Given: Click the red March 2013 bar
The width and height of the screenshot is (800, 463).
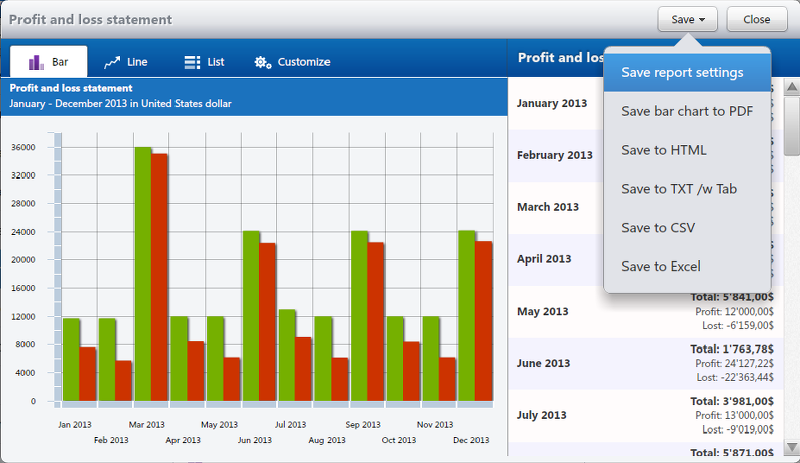Looking at the screenshot, I should coord(159,277).
